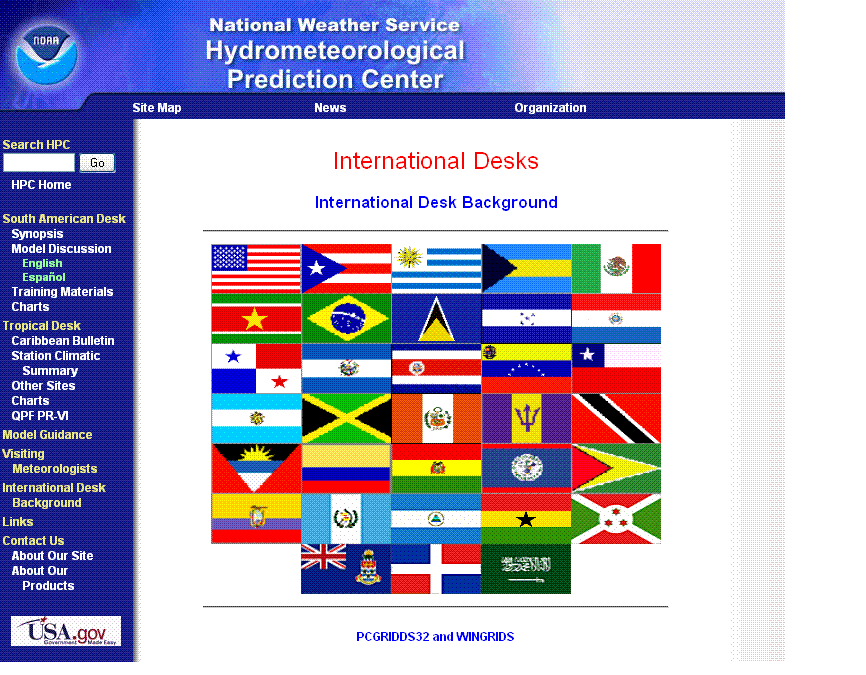The image size is (866, 675).
Task: Click the Colombia flag
Action: 346,468
